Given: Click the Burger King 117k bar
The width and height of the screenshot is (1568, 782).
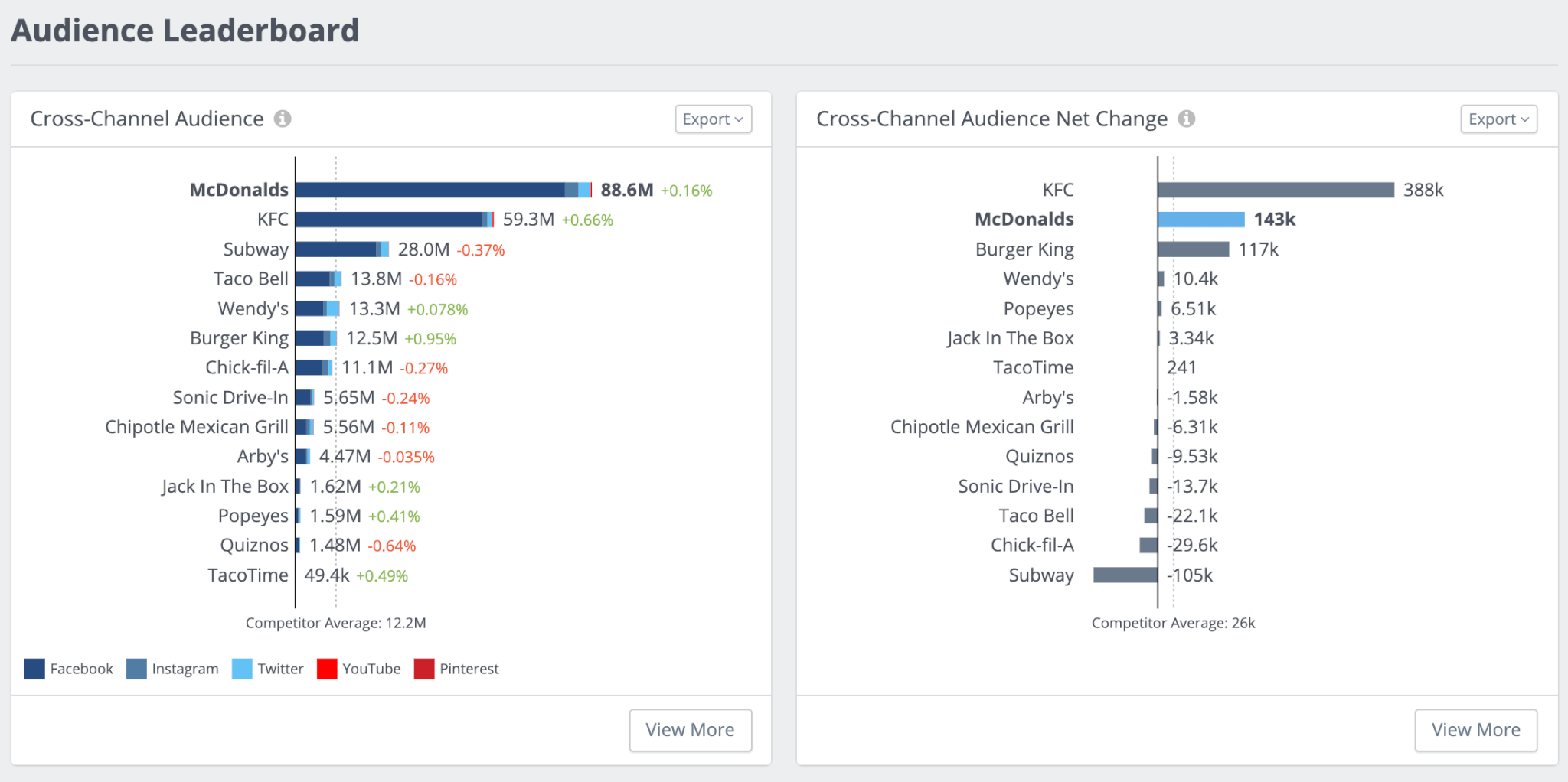Looking at the screenshot, I should coord(1192,249).
